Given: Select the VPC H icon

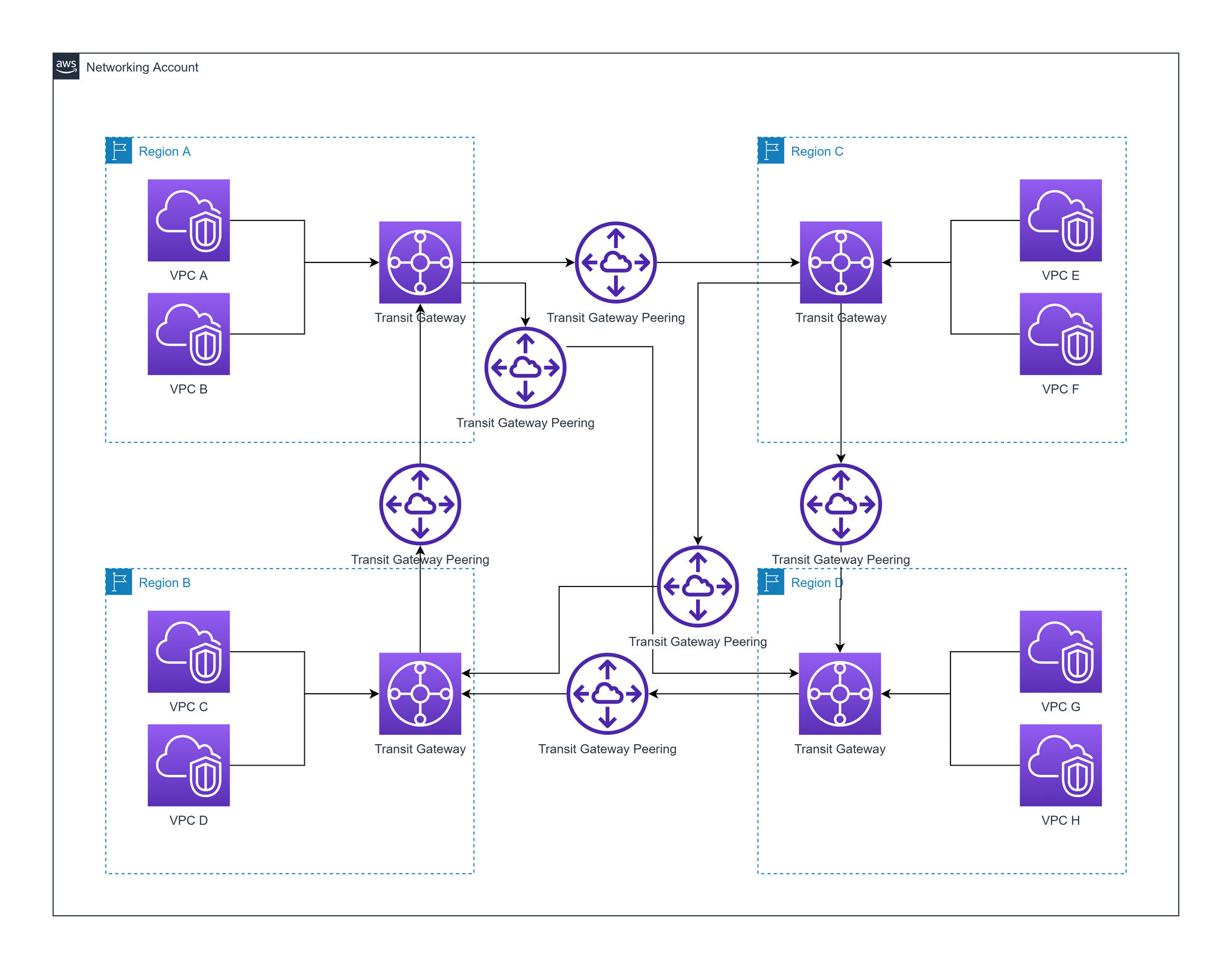Looking at the screenshot, I should click(1061, 765).
